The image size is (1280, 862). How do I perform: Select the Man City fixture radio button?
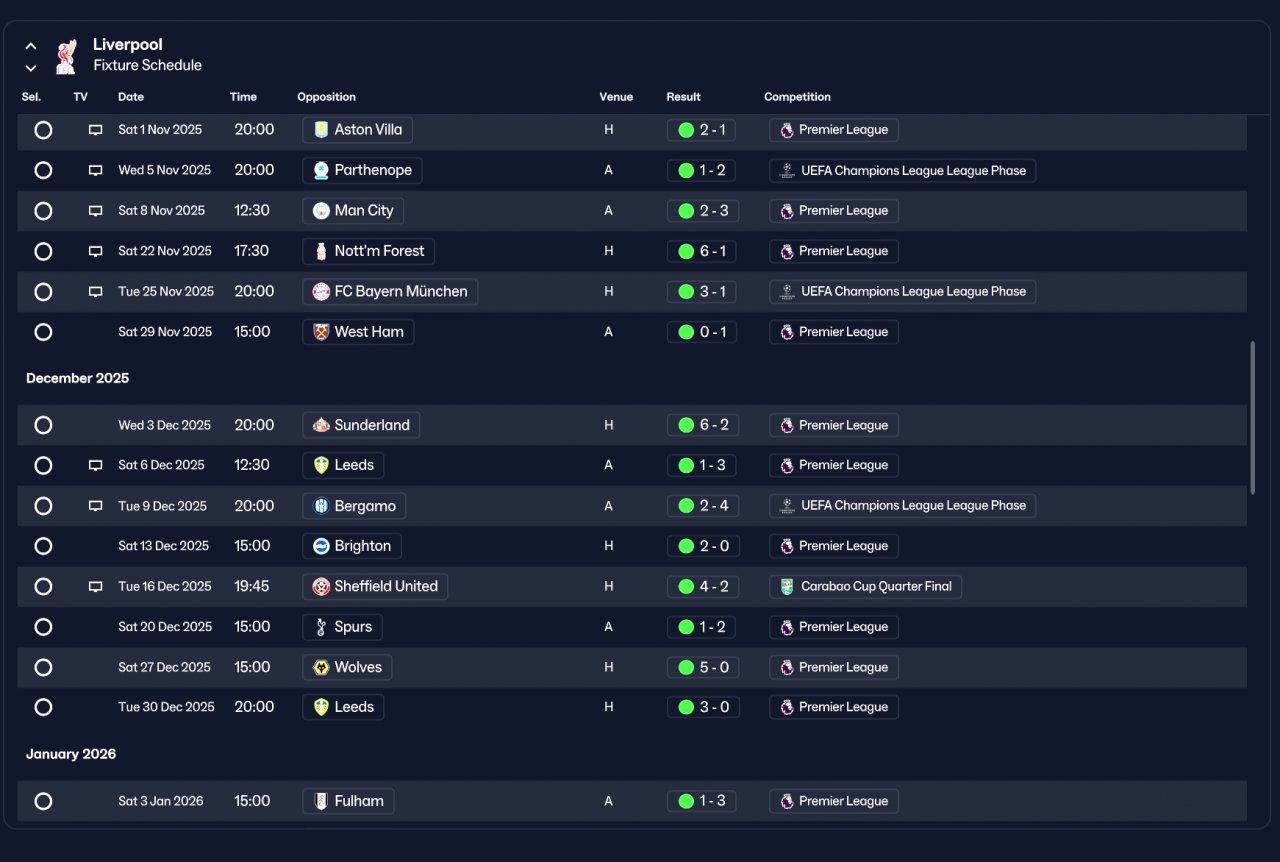pos(43,211)
